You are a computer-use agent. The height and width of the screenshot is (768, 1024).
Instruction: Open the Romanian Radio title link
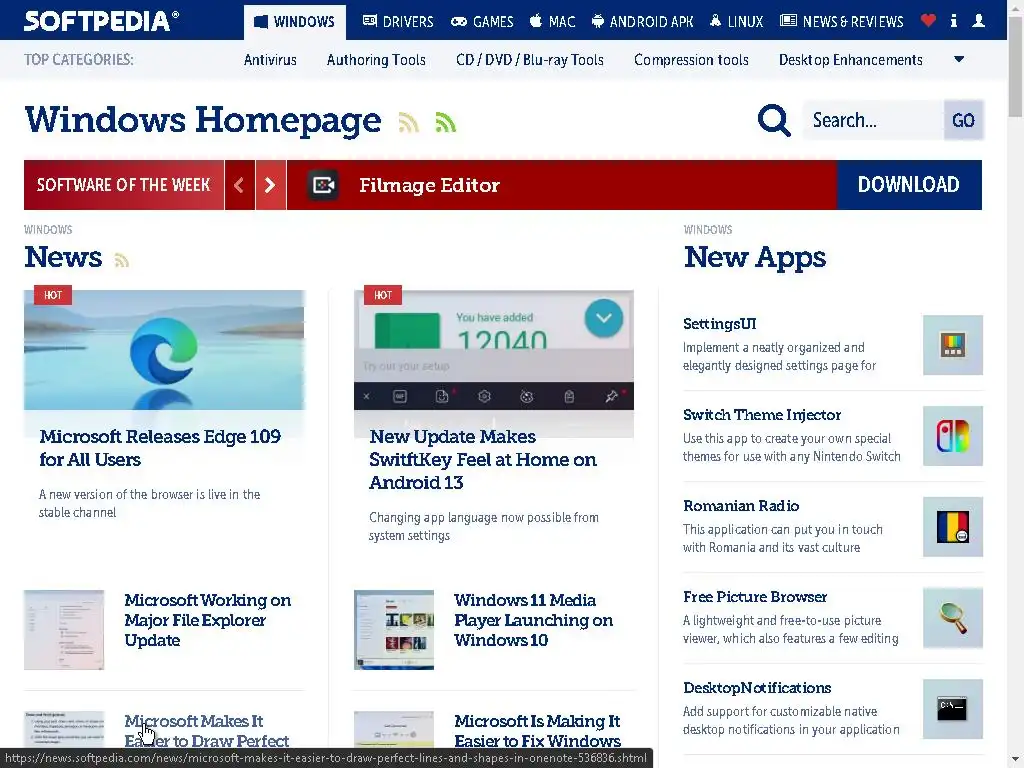pyautogui.click(x=741, y=505)
